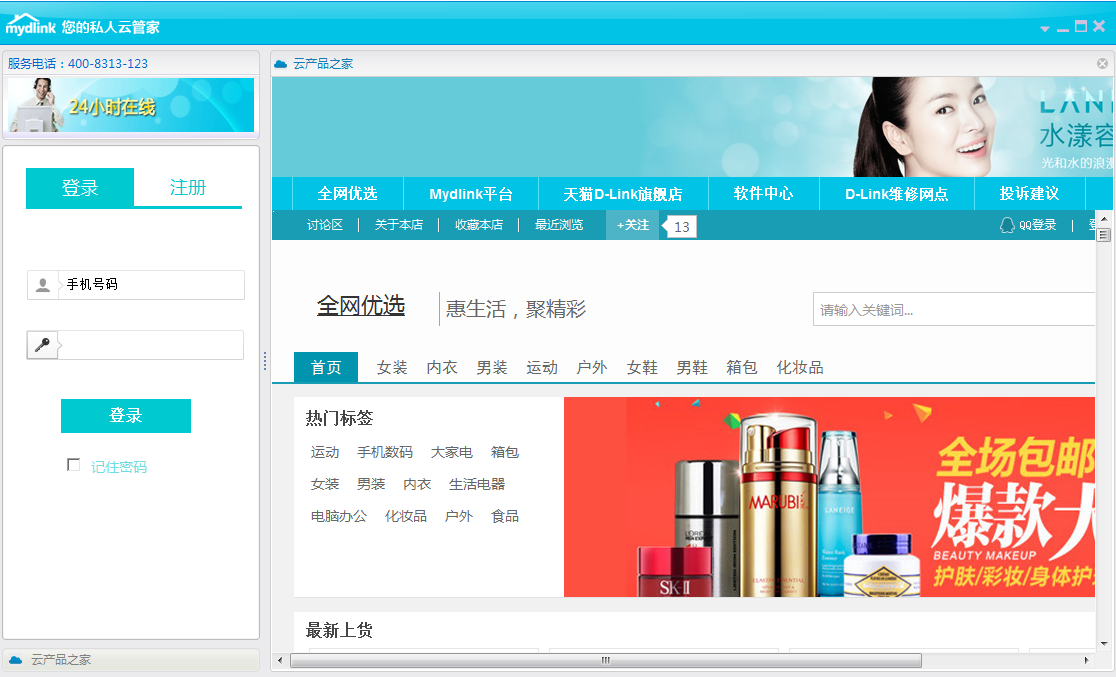Close the 云产品之家 panel with X icon
The image size is (1116, 677).
[x=1102, y=63]
